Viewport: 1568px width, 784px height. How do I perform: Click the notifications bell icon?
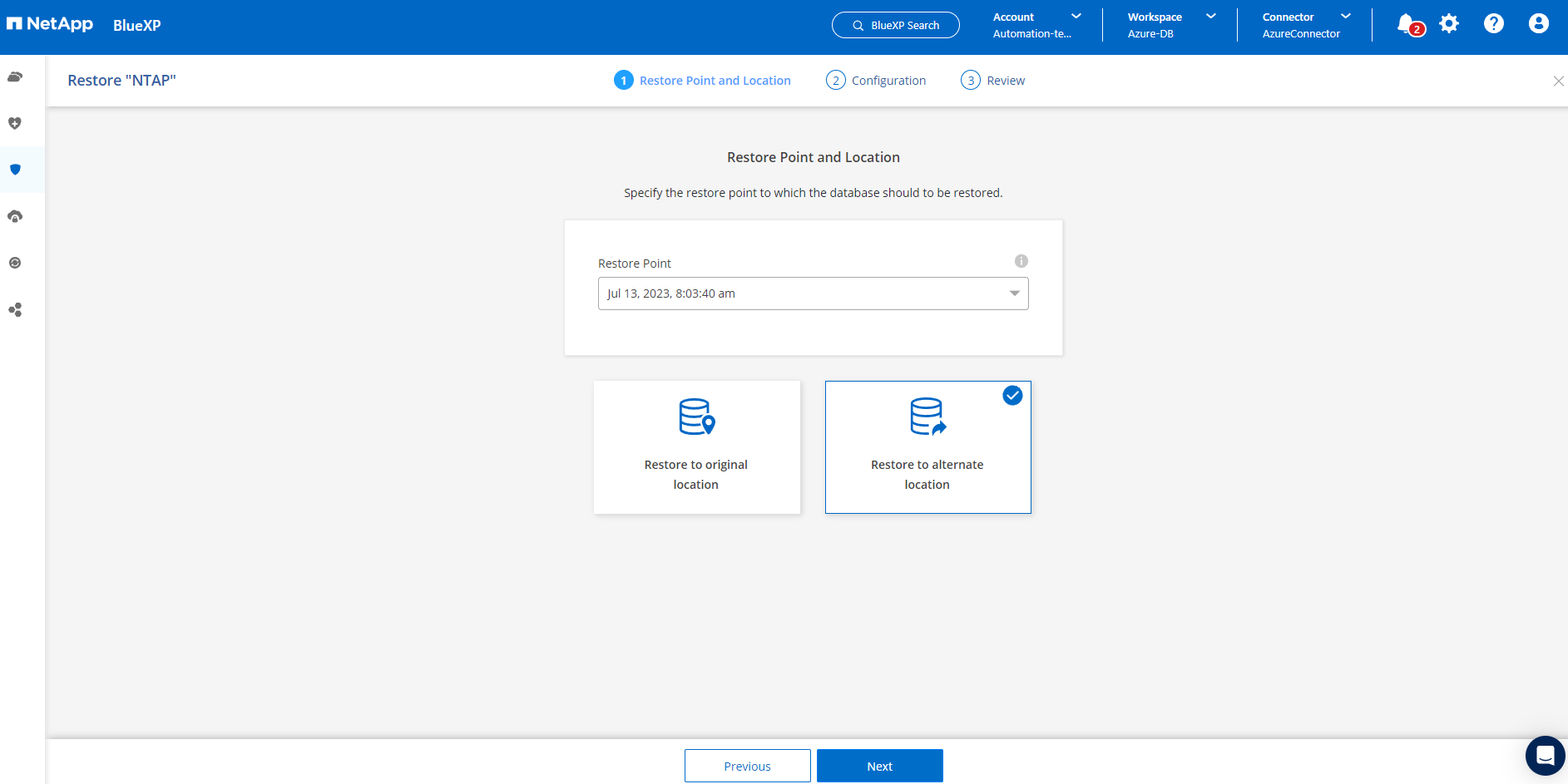1407,24
